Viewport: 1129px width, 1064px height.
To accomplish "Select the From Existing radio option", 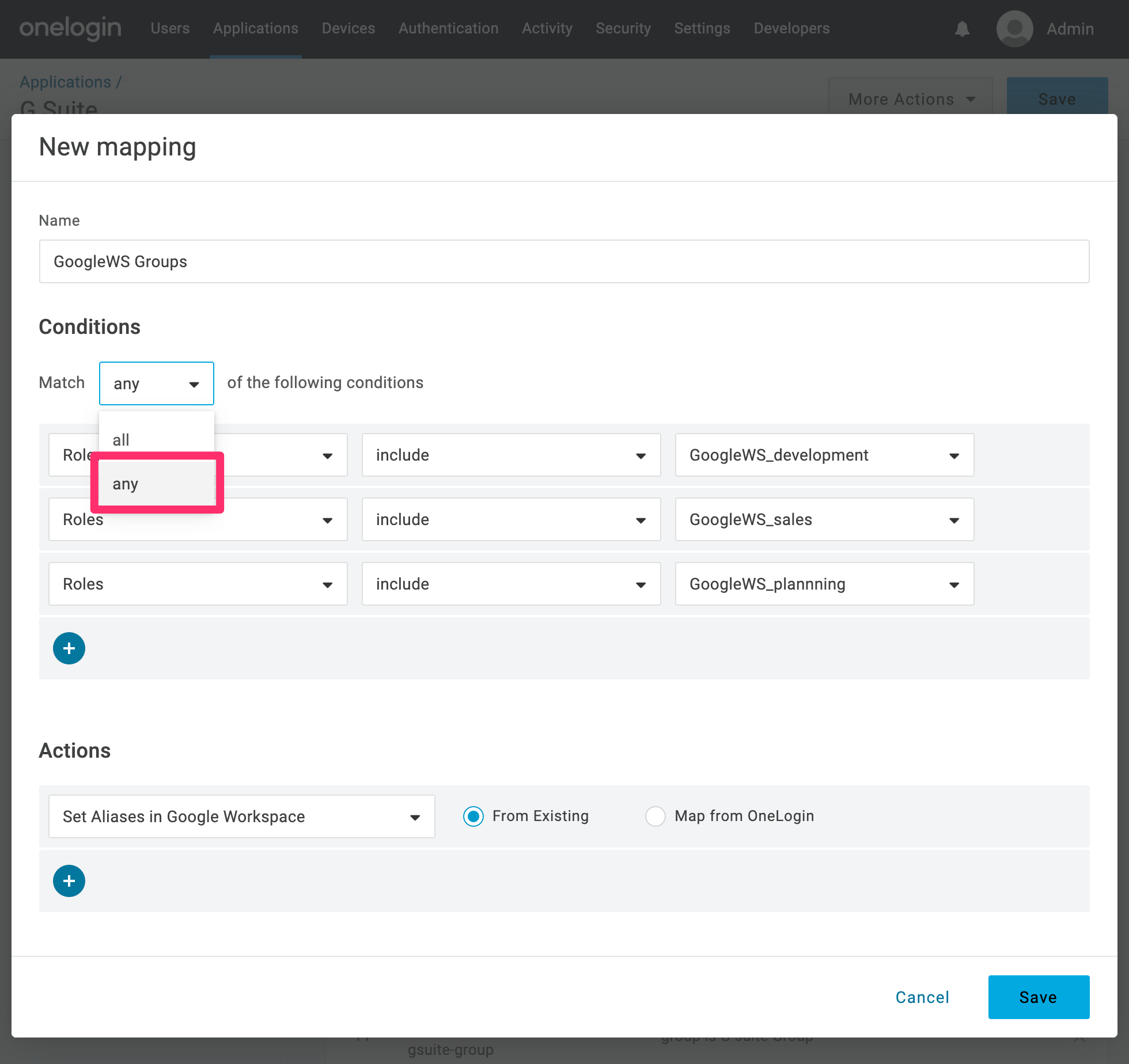I will pyautogui.click(x=473, y=816).
